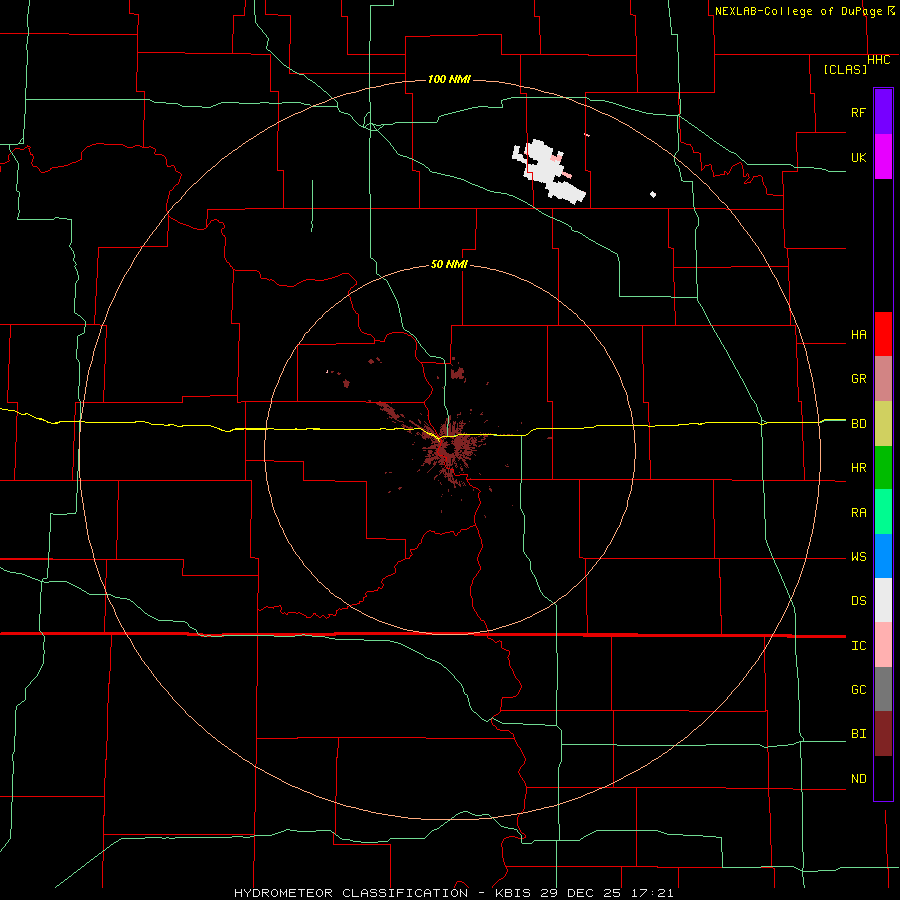Click the BI biological brown swatch
Screen dimensions: 900x900
883,734
